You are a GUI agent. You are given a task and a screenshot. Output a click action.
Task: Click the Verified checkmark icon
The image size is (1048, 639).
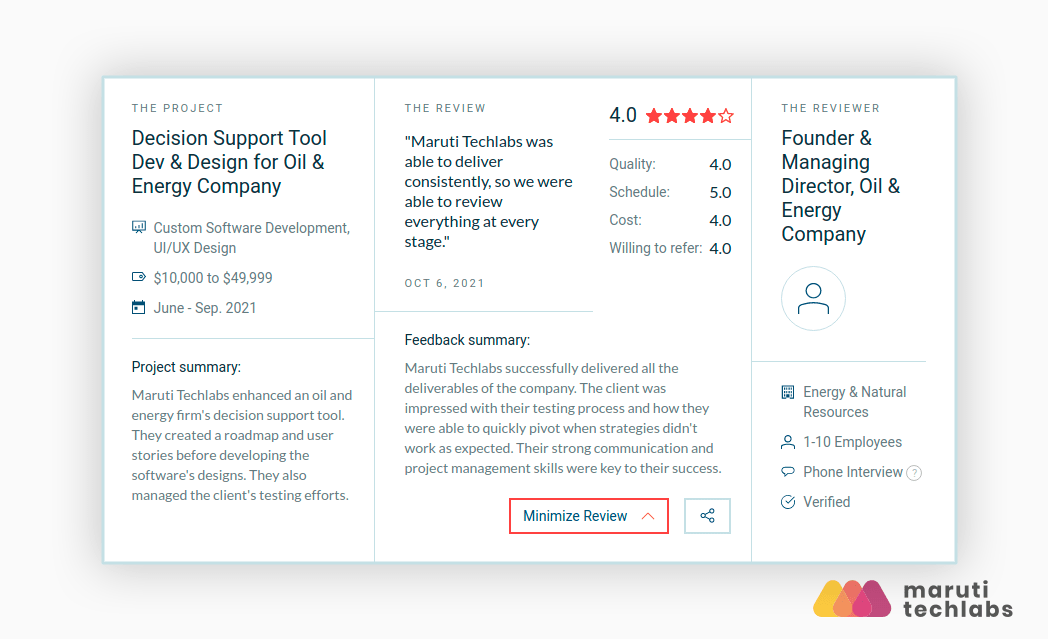(x=788, y=502)
